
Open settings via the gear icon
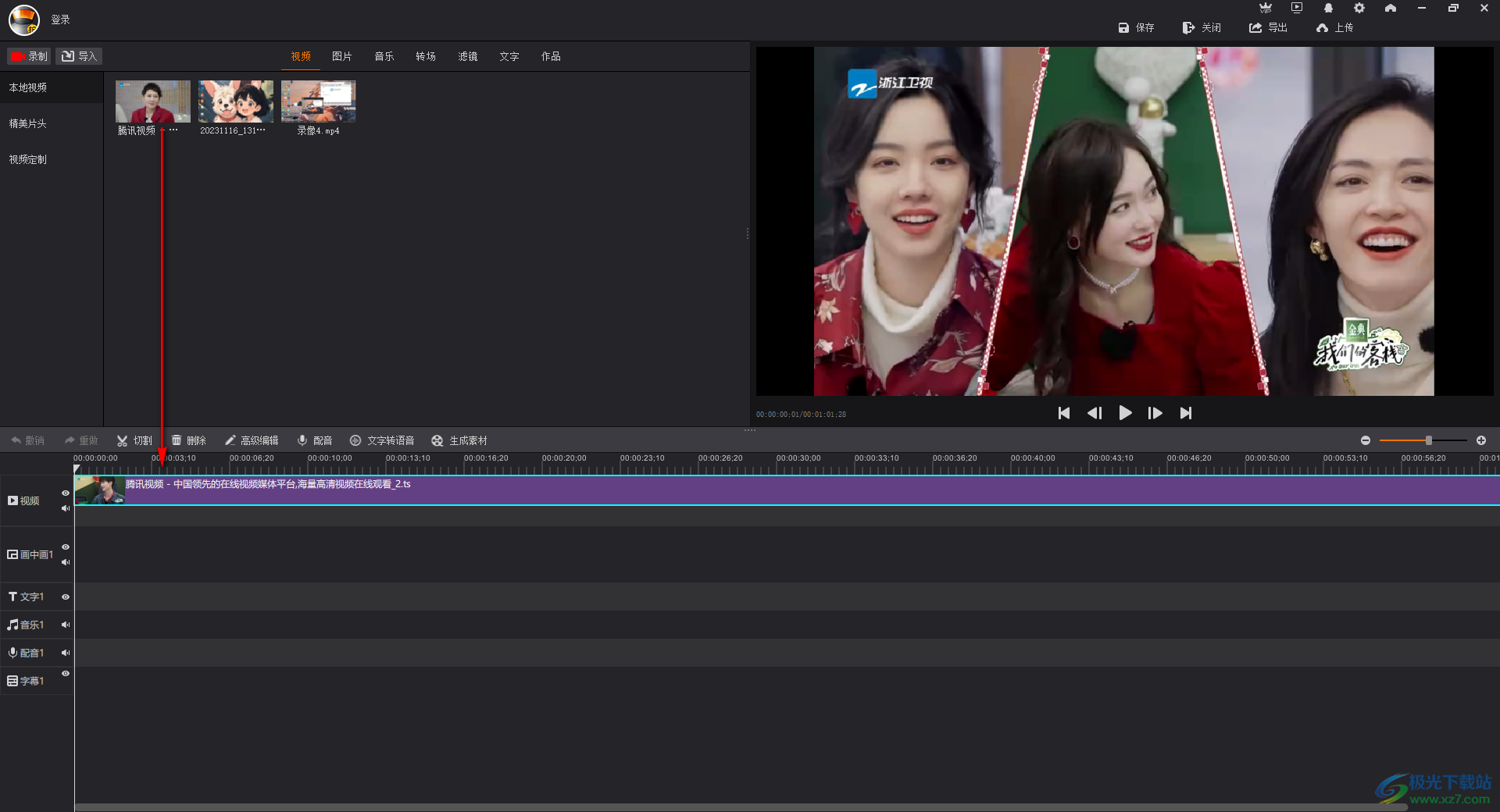[1359, 8]
